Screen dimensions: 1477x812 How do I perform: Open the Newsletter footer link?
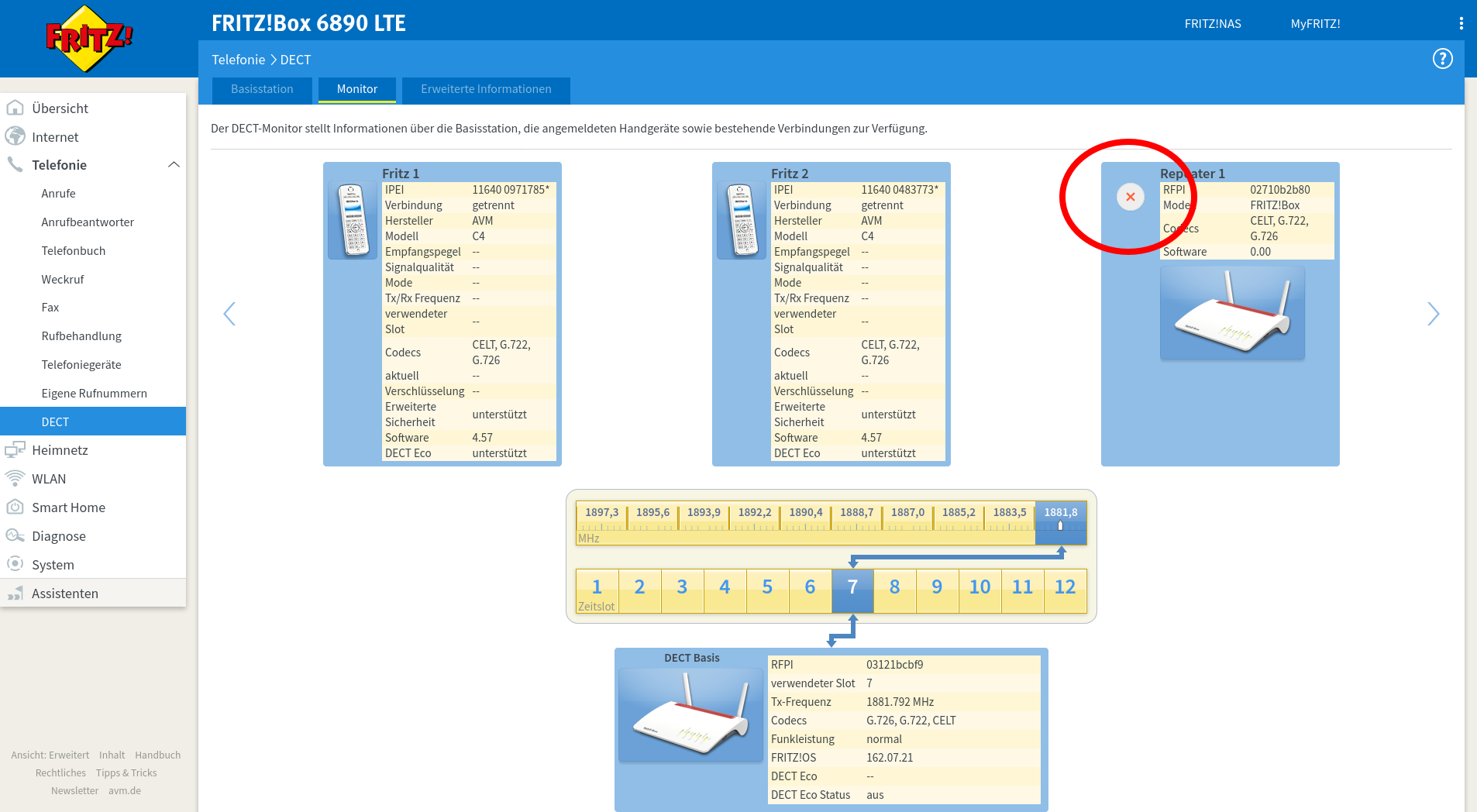74,790
